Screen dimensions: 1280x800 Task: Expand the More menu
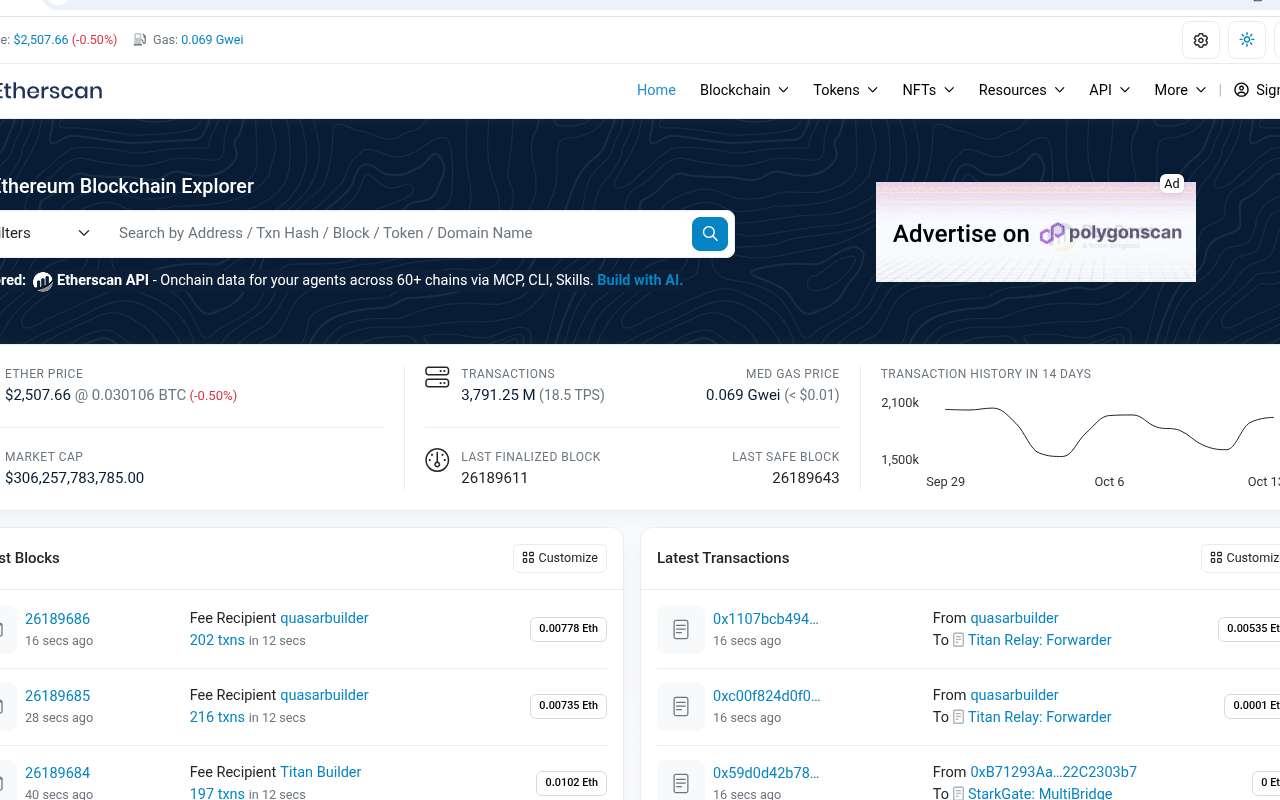click(x=1180, y=90)
